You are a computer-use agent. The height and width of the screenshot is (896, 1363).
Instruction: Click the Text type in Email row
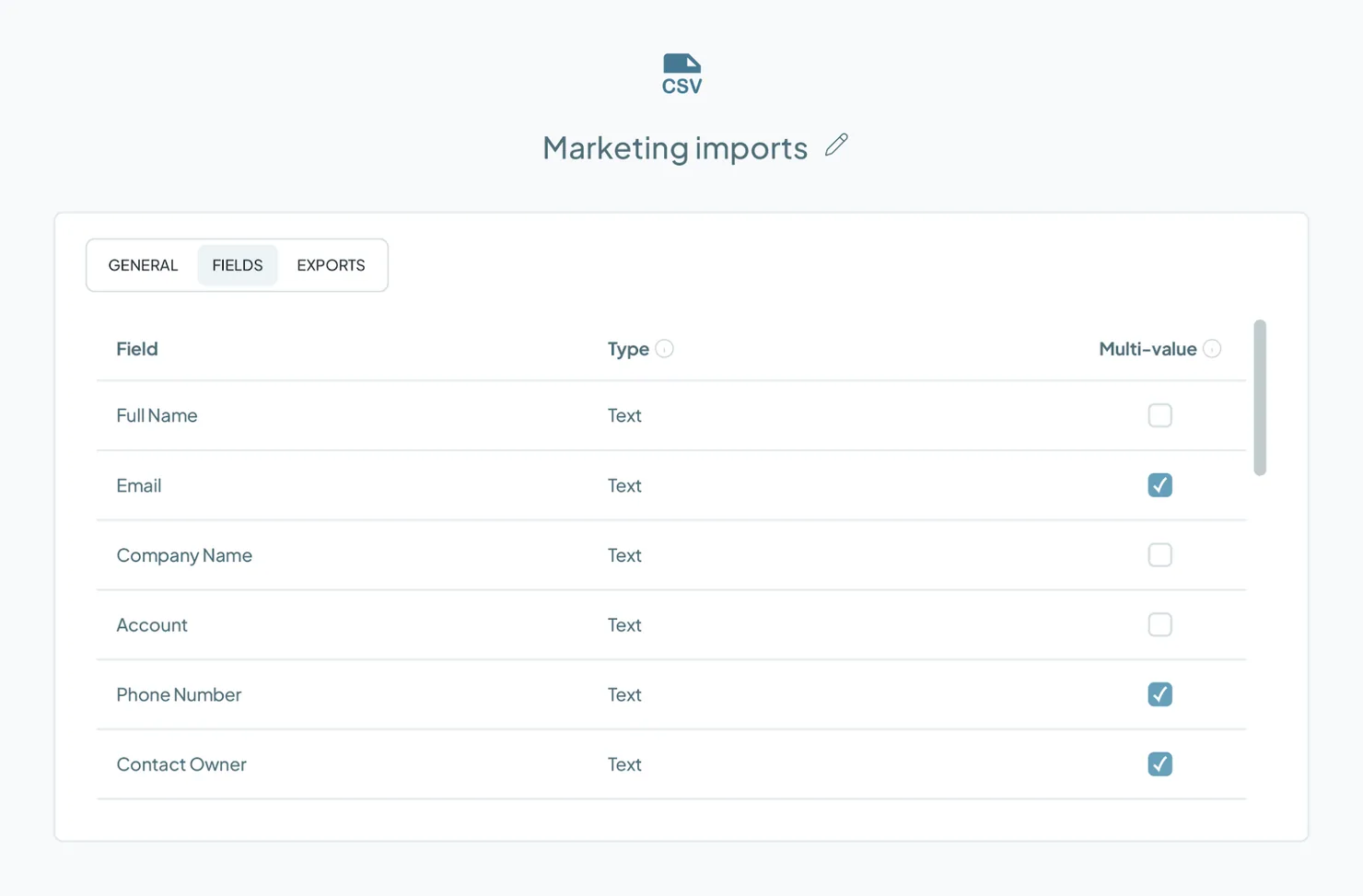tap(624, 485)
